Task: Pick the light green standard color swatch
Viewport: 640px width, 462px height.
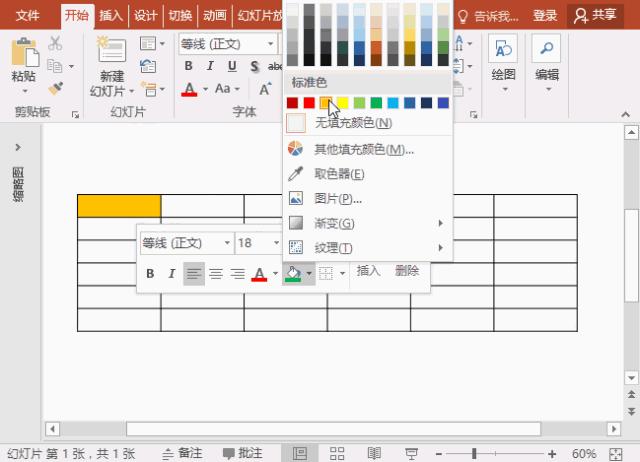Action: coord(359,103)
